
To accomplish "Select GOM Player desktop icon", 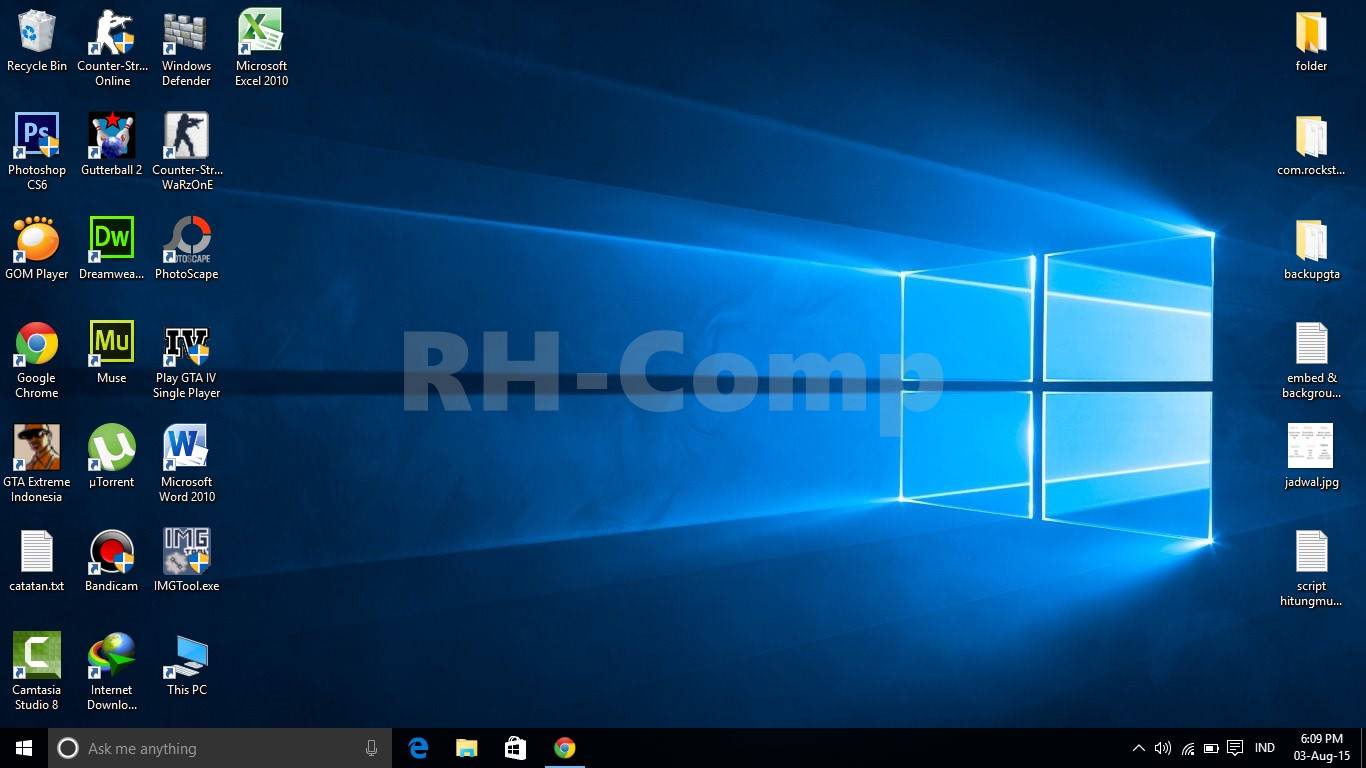I will tap(37, 249).
